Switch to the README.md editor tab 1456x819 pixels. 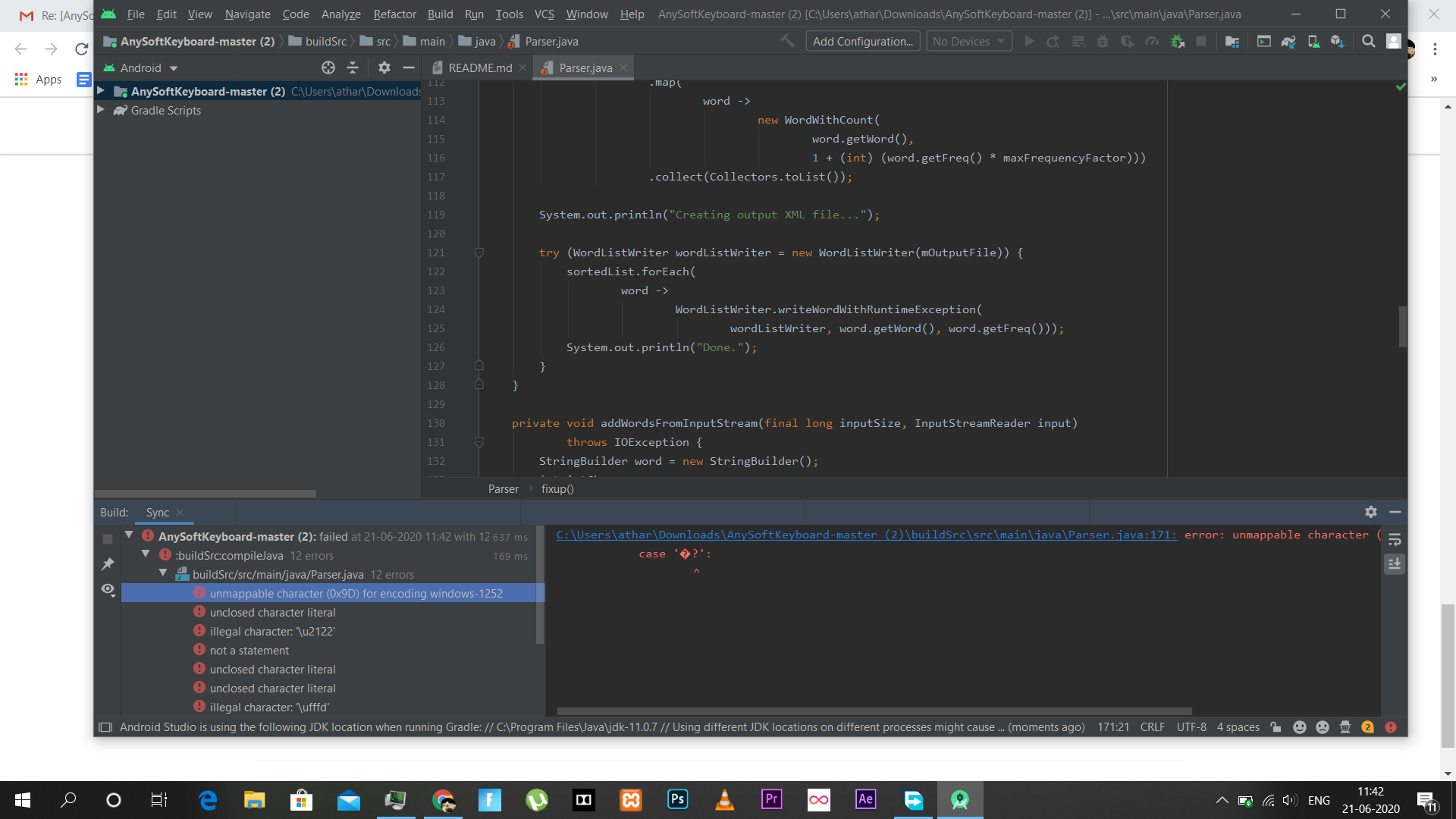pyautogui.click(x=479, y=68)
